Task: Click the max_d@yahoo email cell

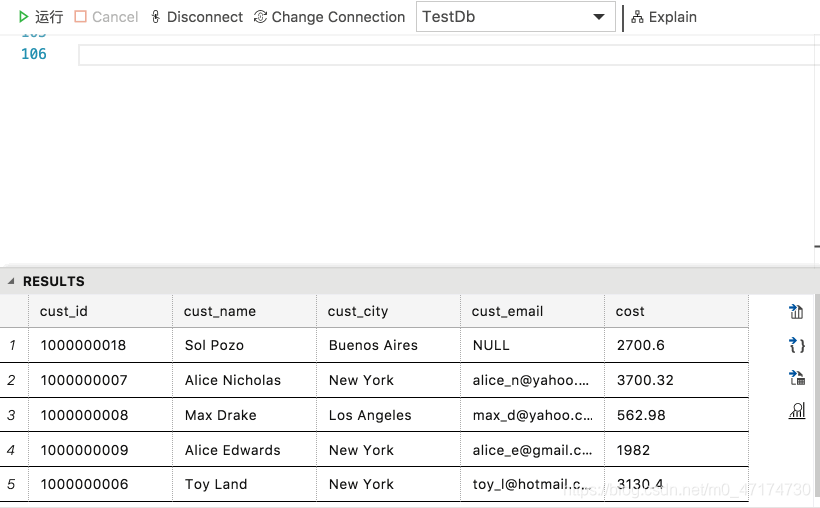Action: tap(532, 415)
